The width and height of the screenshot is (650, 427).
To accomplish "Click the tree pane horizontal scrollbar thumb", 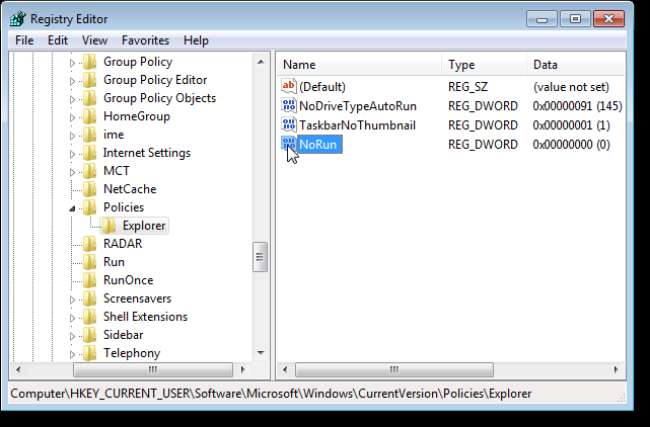I will tap(153, 369).
